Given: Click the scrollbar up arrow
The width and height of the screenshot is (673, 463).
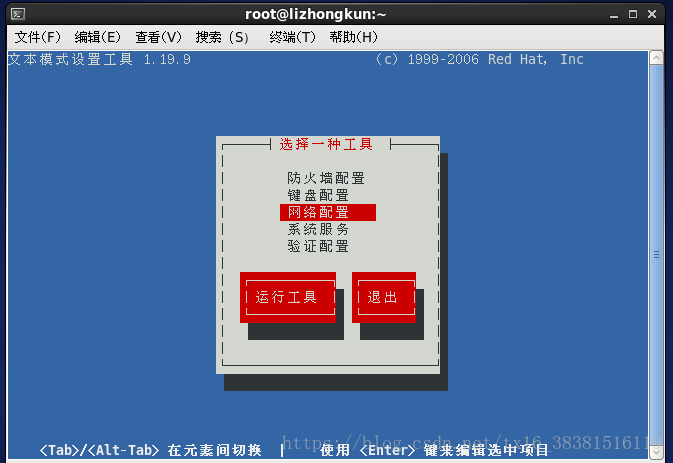Looking at the screenshot, I should [x=656, y=58].
